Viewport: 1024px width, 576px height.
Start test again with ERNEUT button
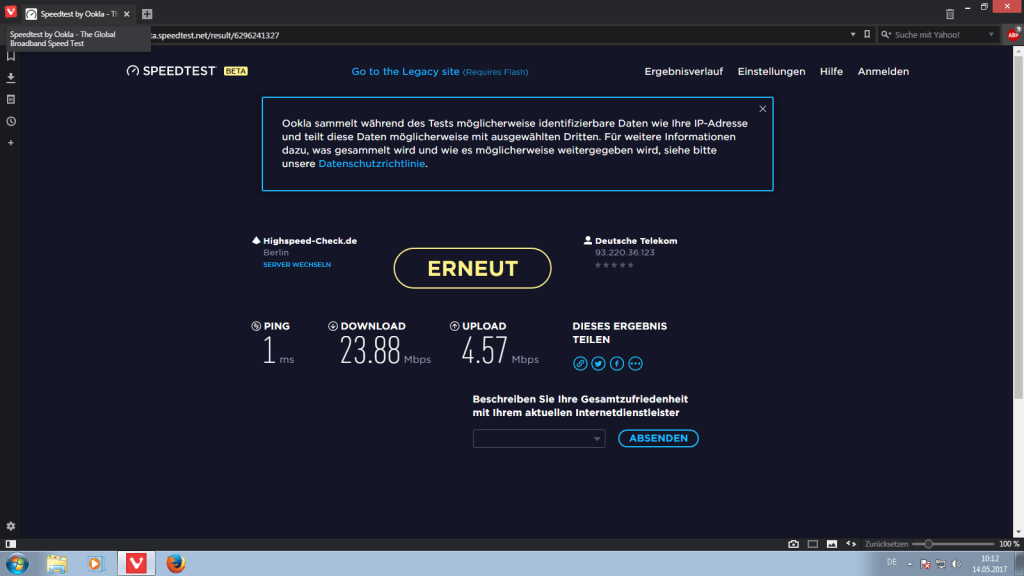point(472,268)
